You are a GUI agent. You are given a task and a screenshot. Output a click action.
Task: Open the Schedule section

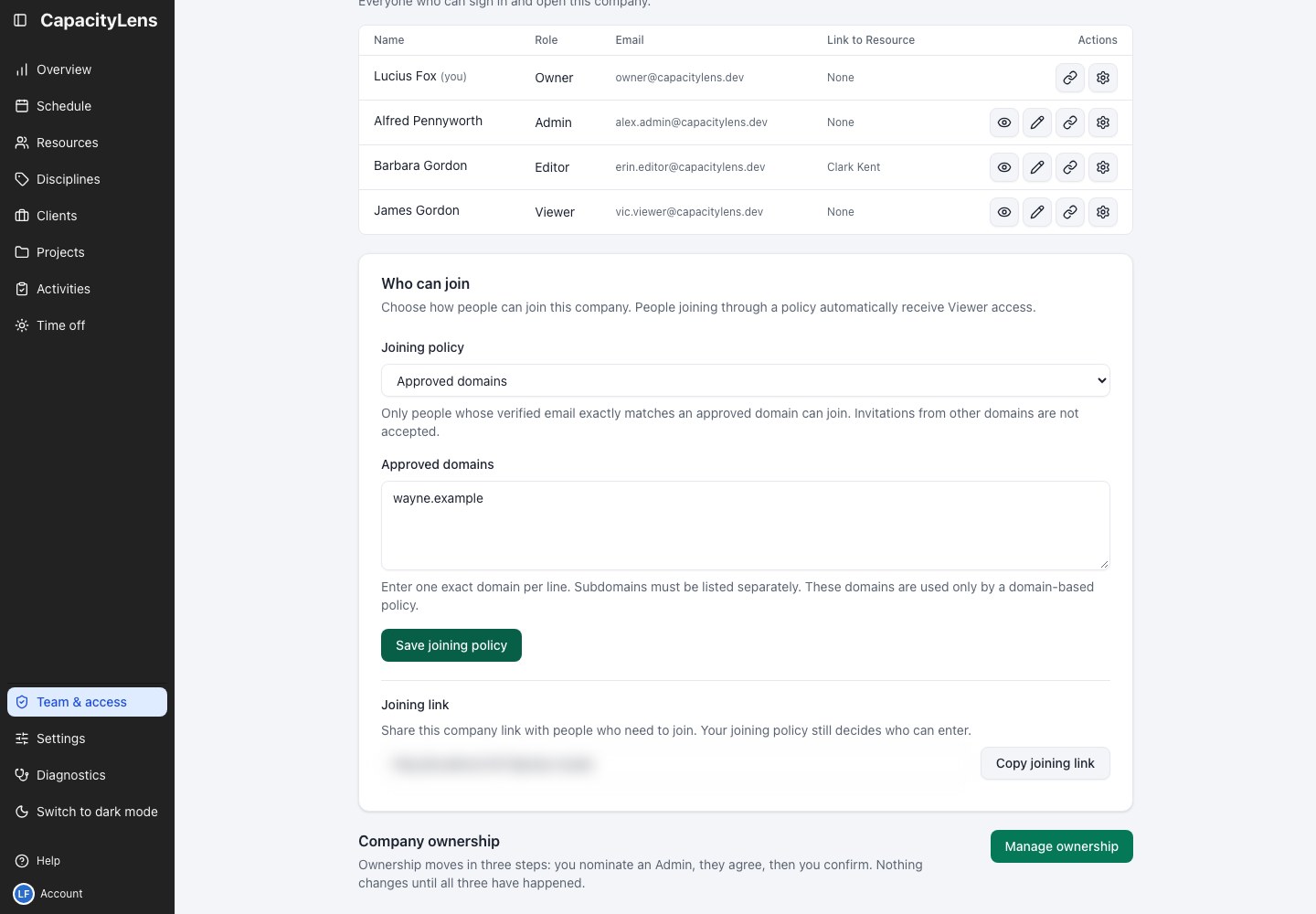point(87,106)
